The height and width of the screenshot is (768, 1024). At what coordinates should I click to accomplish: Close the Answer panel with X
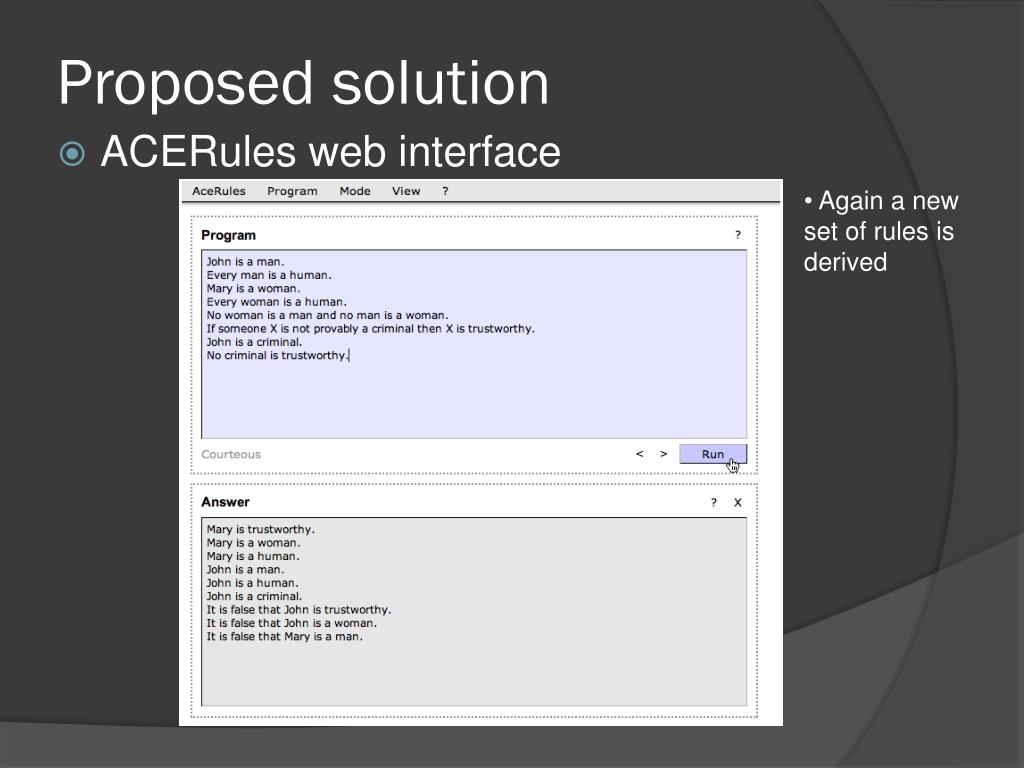point(738,502)
